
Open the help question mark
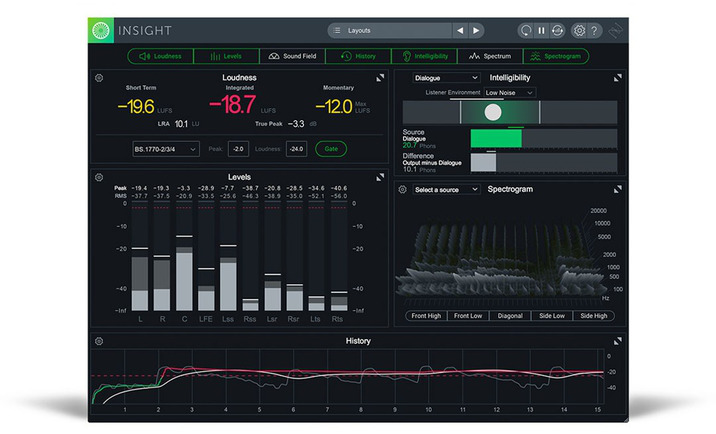tap(594, 31)
